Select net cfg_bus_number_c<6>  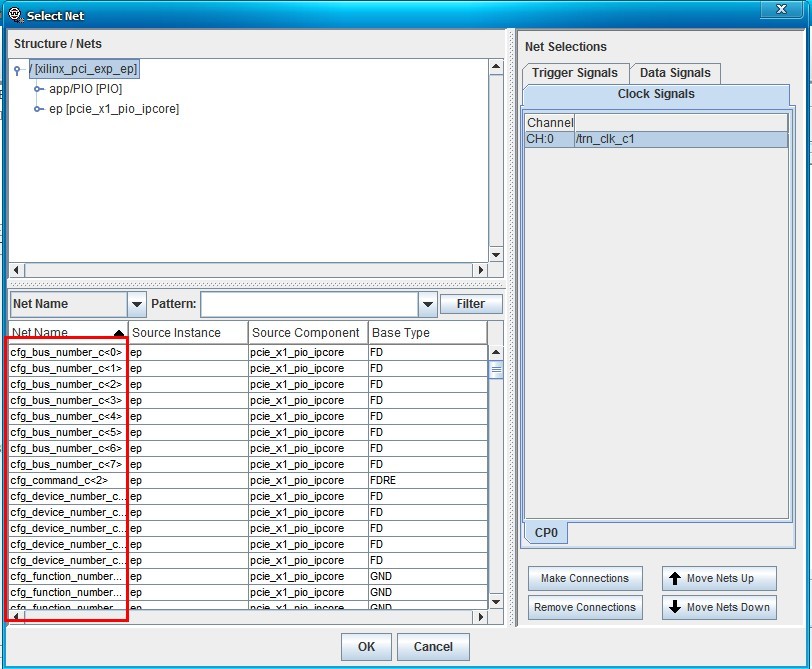pyautogui.click(x=68, y=449)
